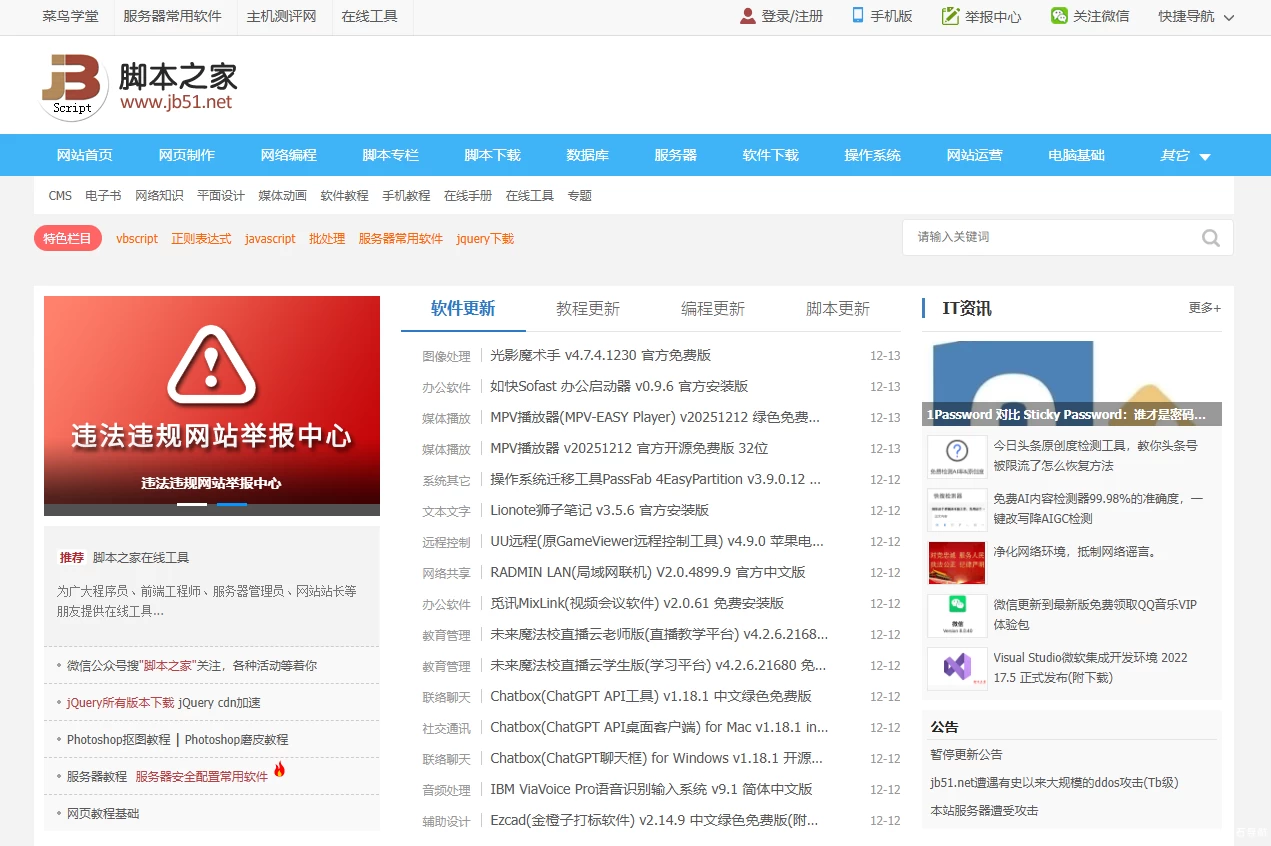Click 更多+ in the IT资讯 section
The height and width of the screenshot is (846, 1271).
point(1204,308)
